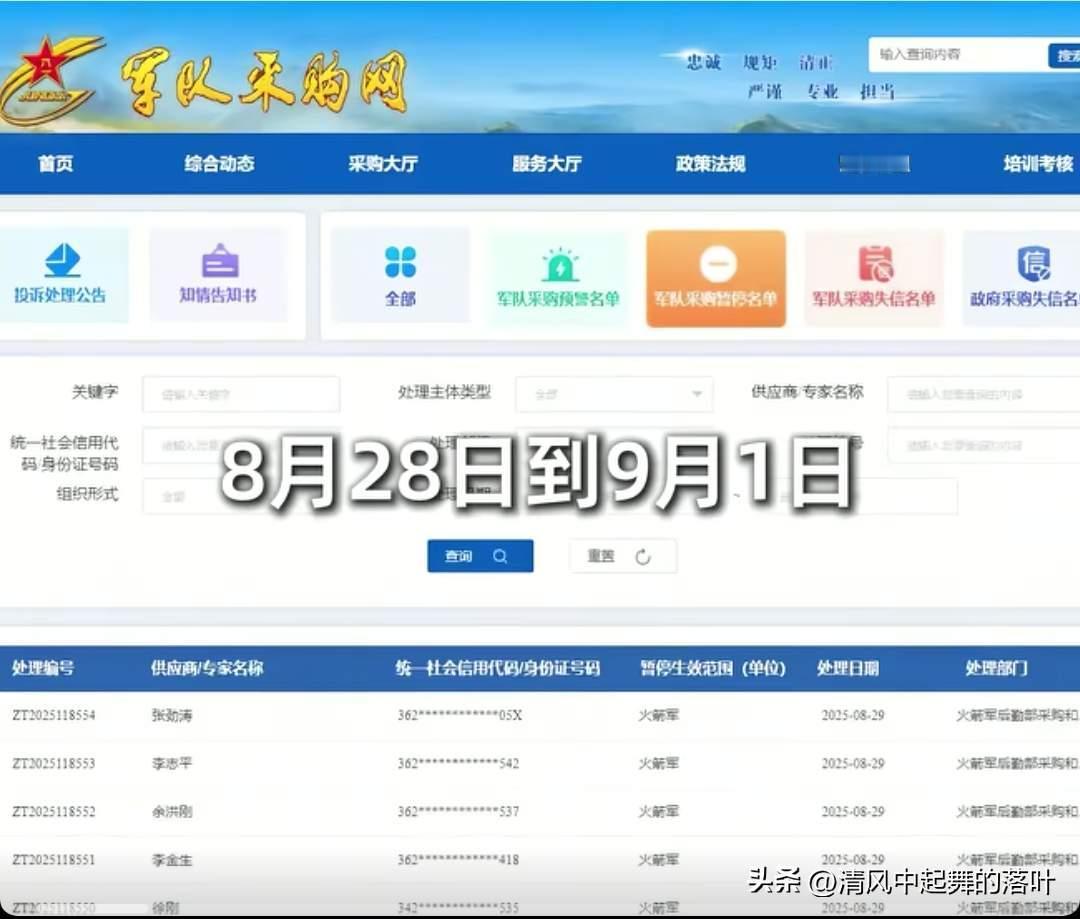The height and width of the screenshot is (919, 1080).
Task: Select the 全部 category tile
Action: 400,275
